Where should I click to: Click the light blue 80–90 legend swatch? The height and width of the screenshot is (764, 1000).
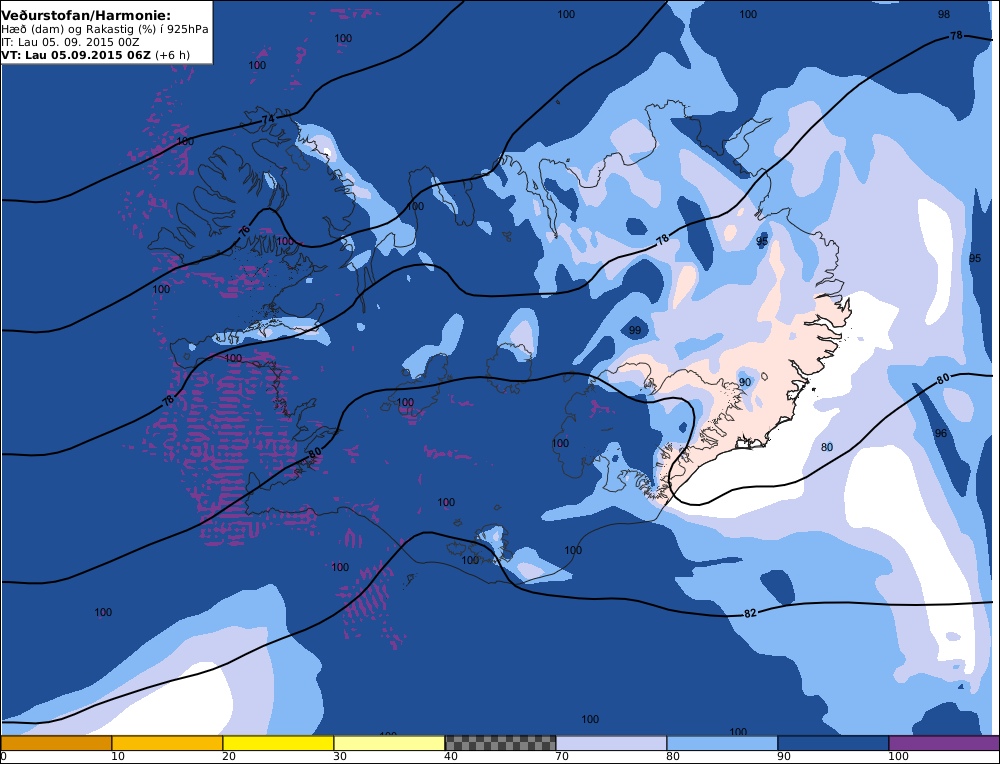pyautogui.click(x=722, y=743)
